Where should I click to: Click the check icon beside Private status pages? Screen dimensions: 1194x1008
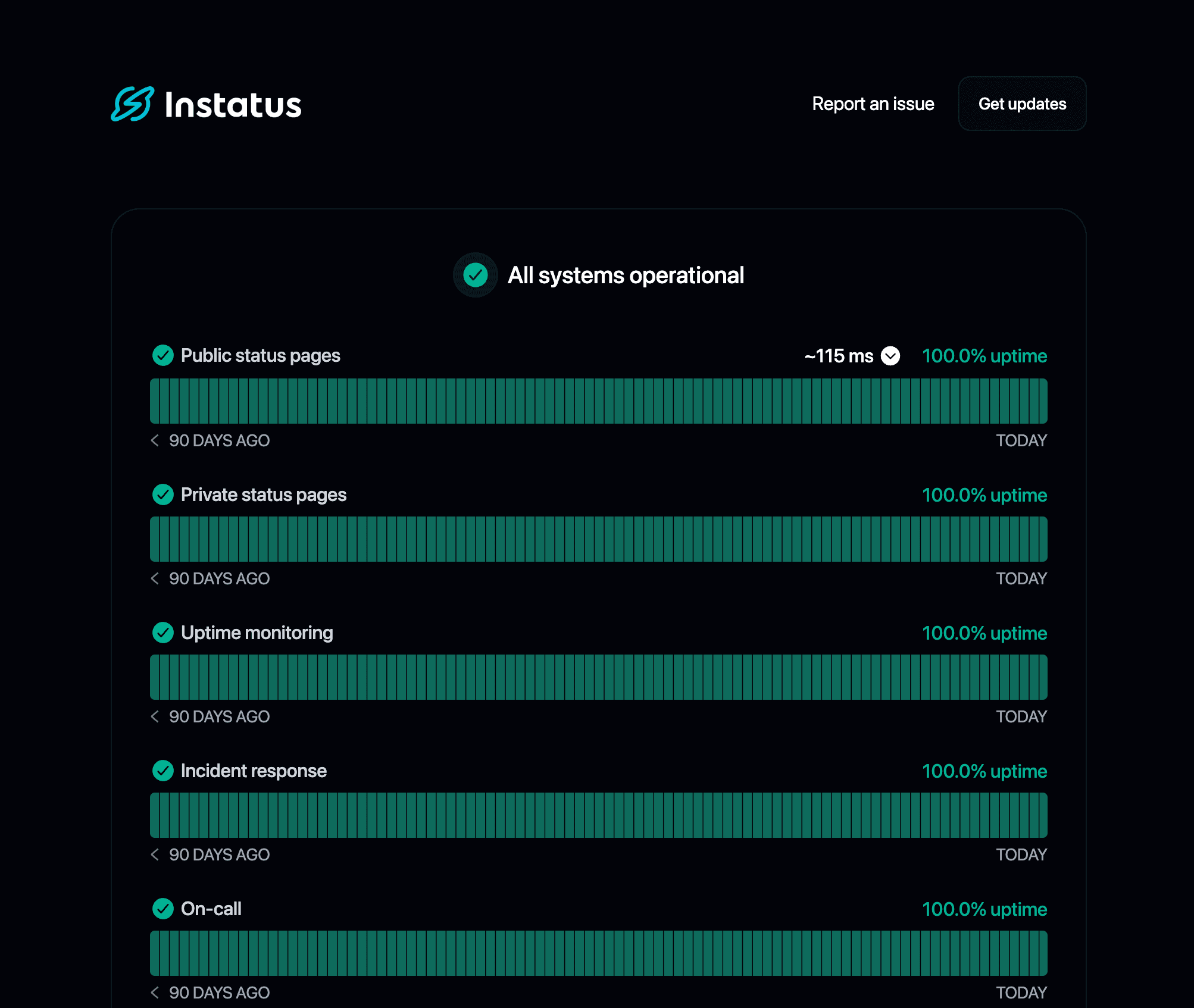pos(162,494)
